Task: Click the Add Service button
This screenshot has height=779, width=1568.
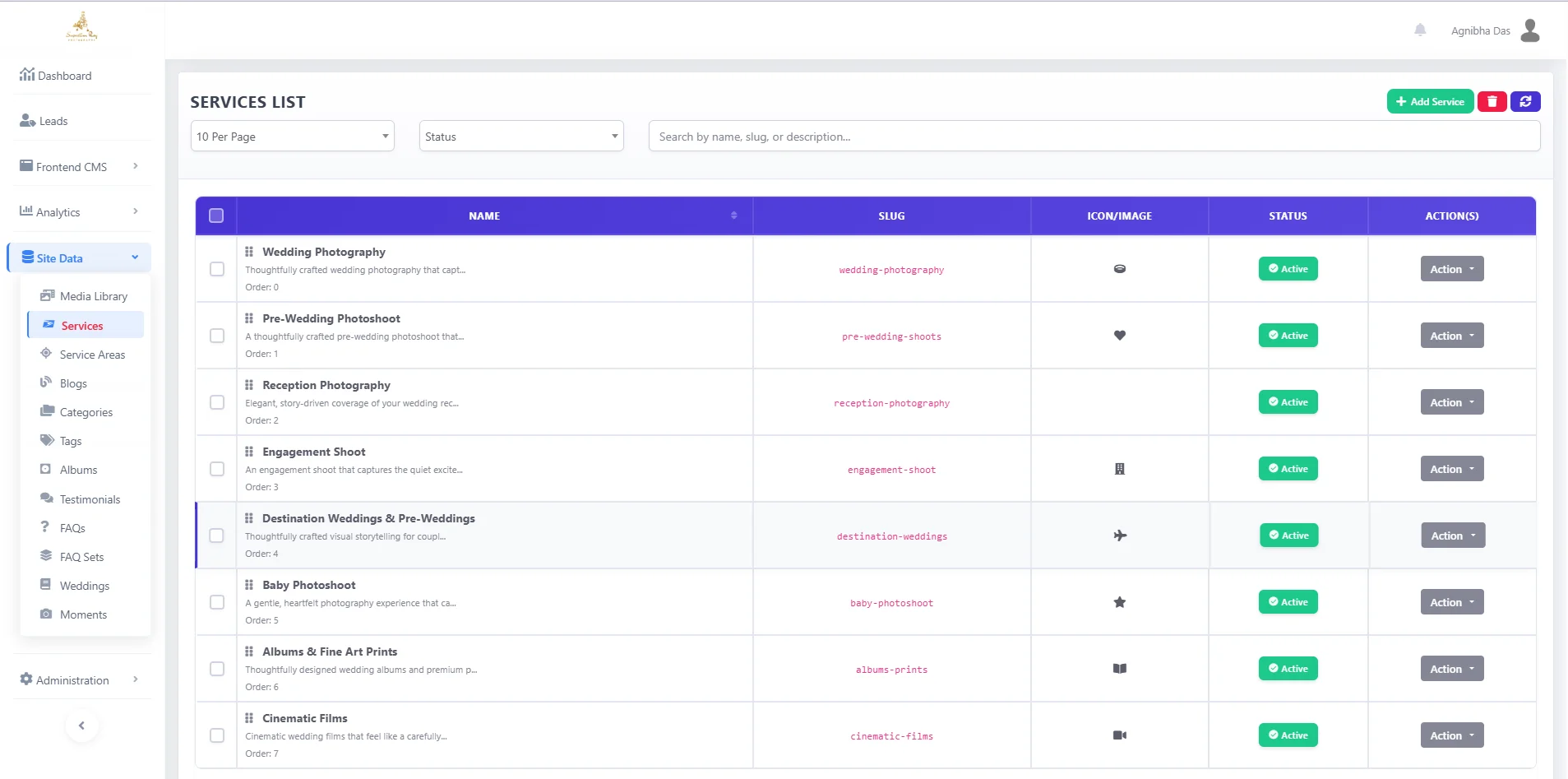Action: [x=1429, y=101]
